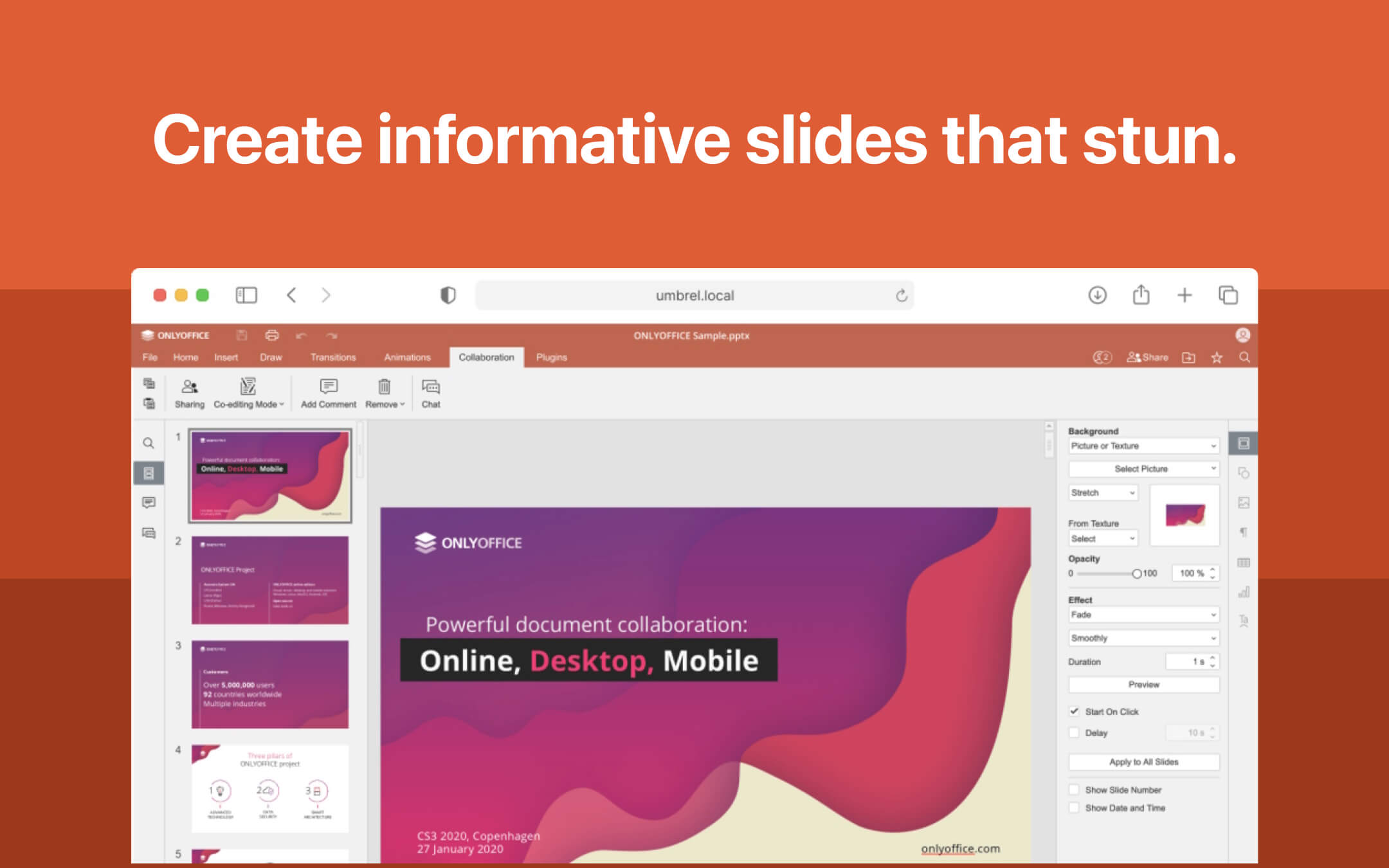
Task: Open the Chat panel via left sidebar
Action: coord(149,532)
